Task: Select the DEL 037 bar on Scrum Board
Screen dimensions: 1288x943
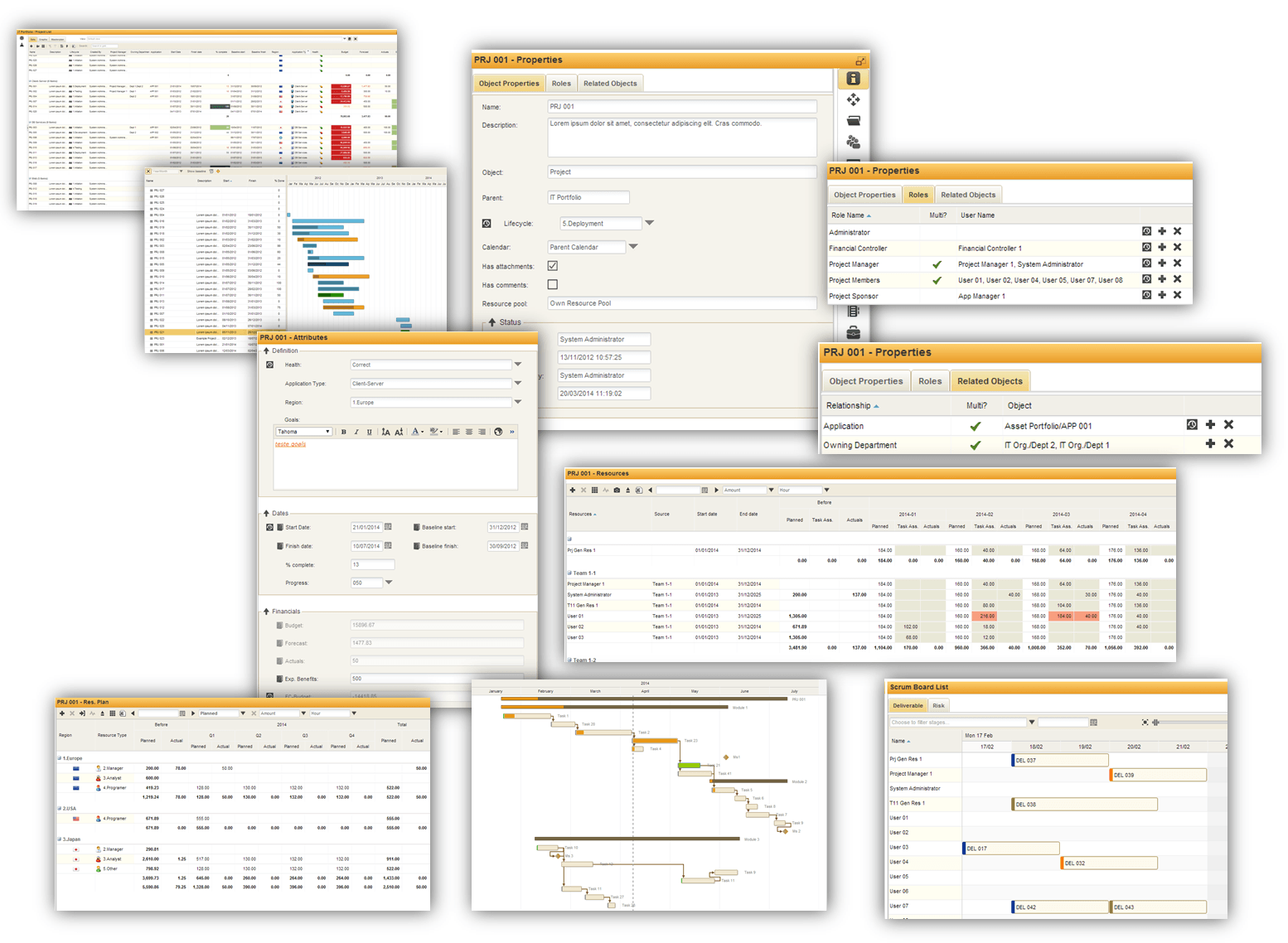Action: (x=1061, y=760)
